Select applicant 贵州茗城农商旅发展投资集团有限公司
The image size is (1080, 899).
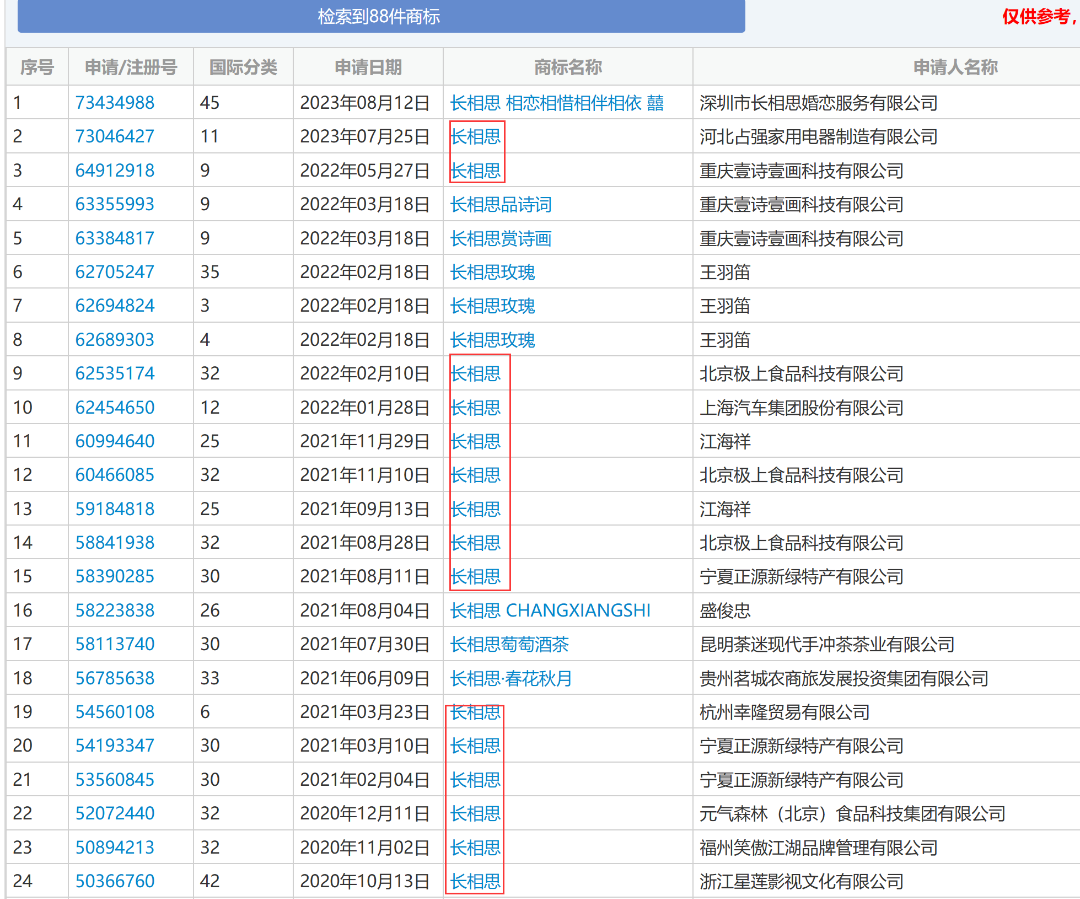(844, 678)
